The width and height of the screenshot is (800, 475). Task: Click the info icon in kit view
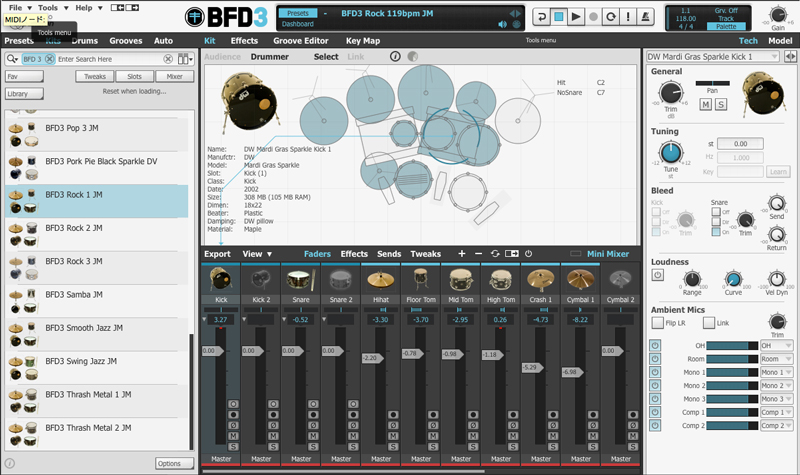(395, 57)
